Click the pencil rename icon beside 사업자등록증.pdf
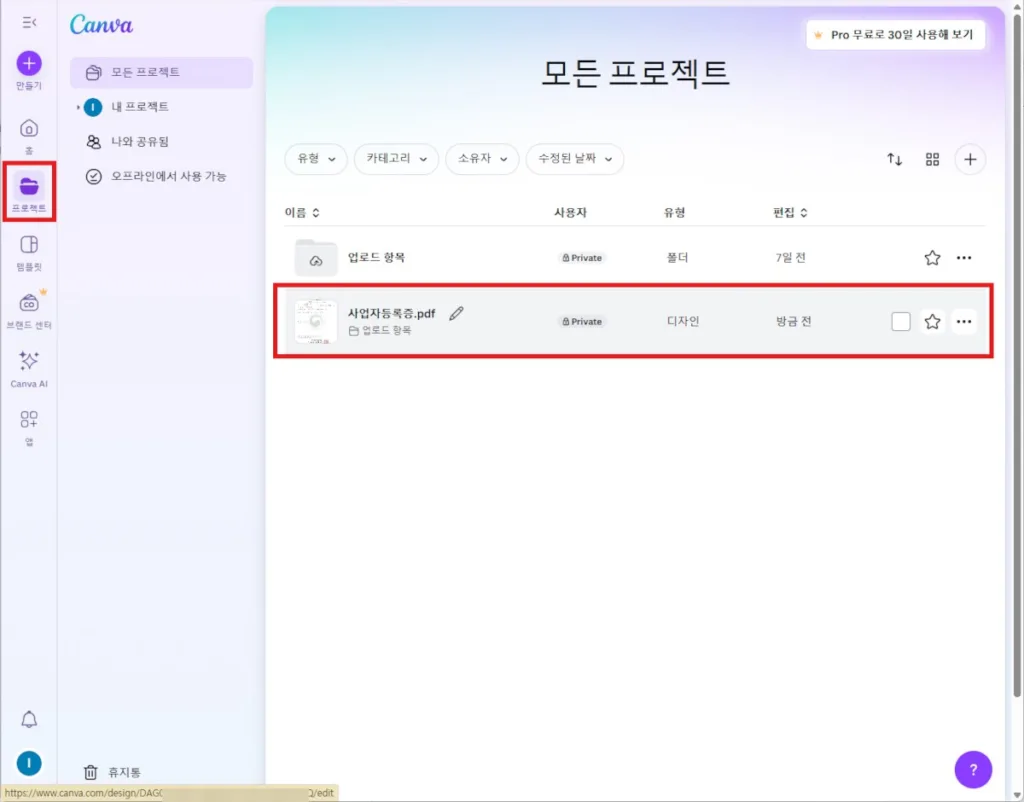Image resolution: width=1024 pixels, height=802 pixels. [456, 313]
